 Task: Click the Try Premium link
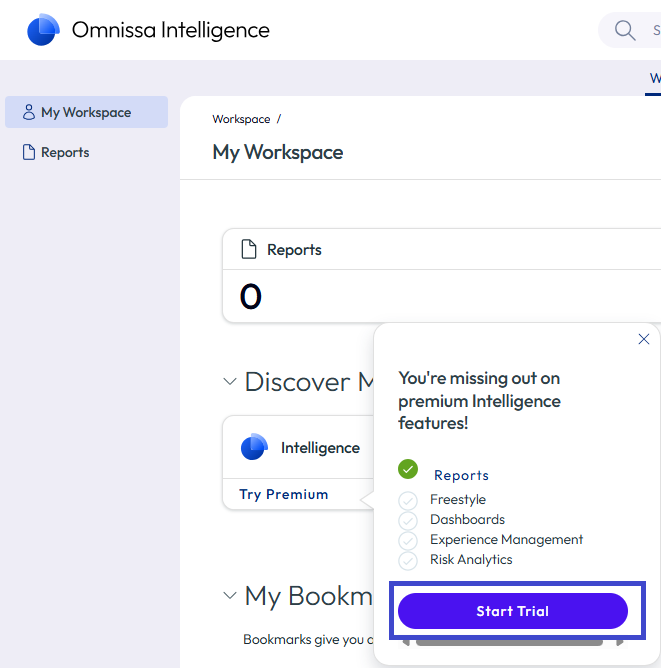(x=284, y=494)
